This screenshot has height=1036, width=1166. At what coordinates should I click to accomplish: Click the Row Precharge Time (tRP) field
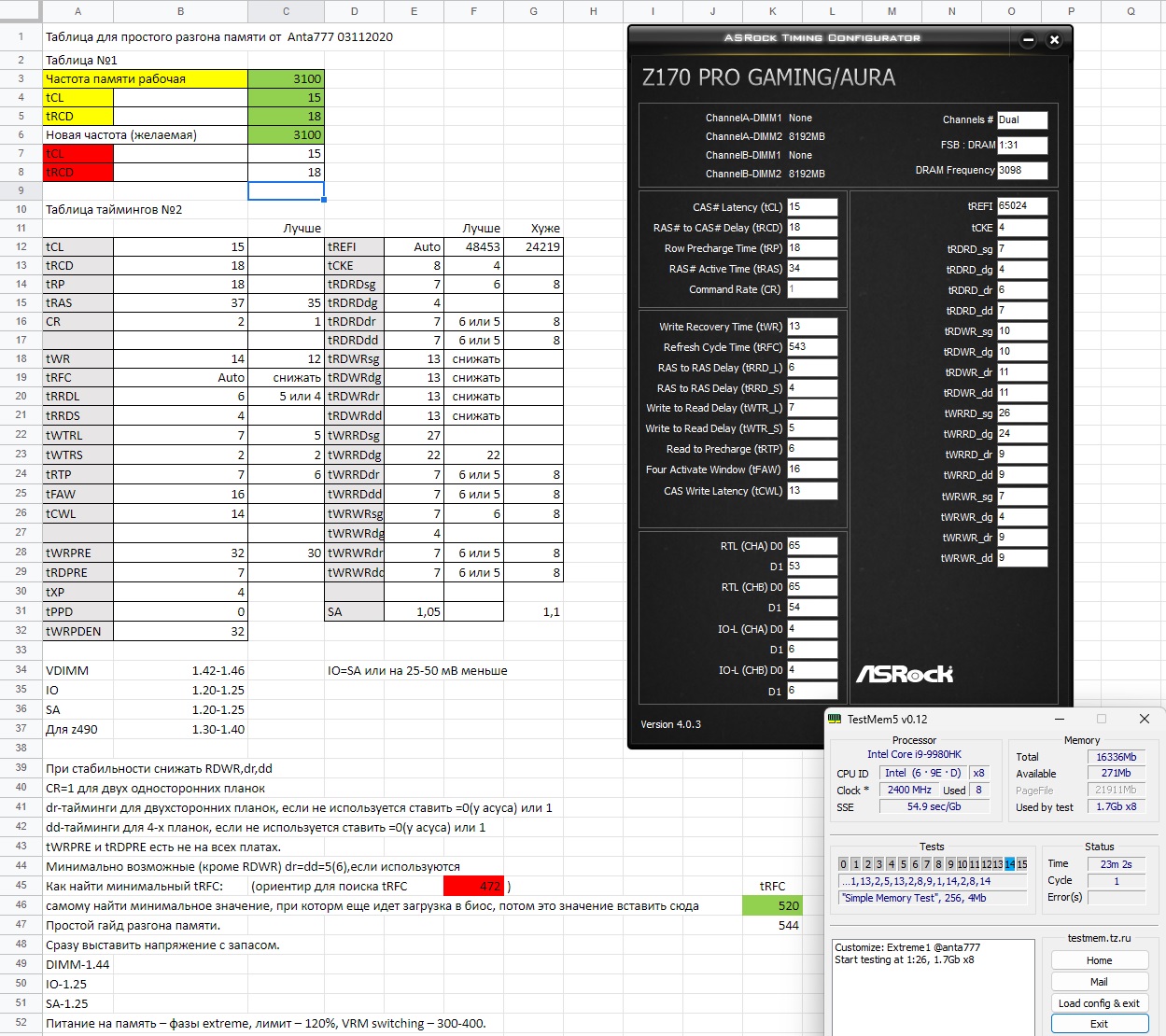(x=812, y=248)
